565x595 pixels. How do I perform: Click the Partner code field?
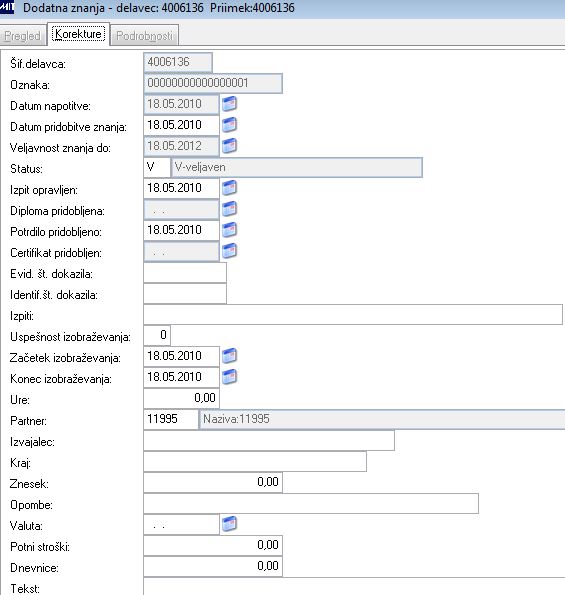pos(171,419)
